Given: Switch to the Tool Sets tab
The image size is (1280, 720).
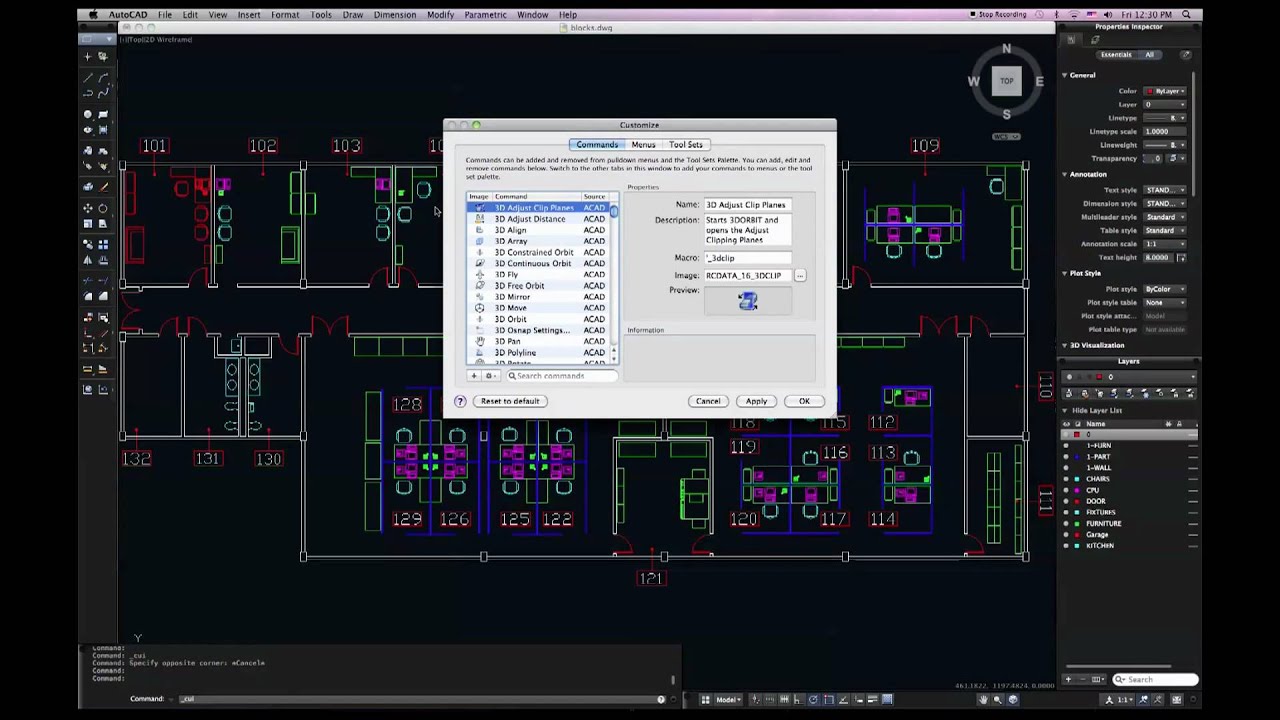Looking at the screenshot, I should [686, 145].
